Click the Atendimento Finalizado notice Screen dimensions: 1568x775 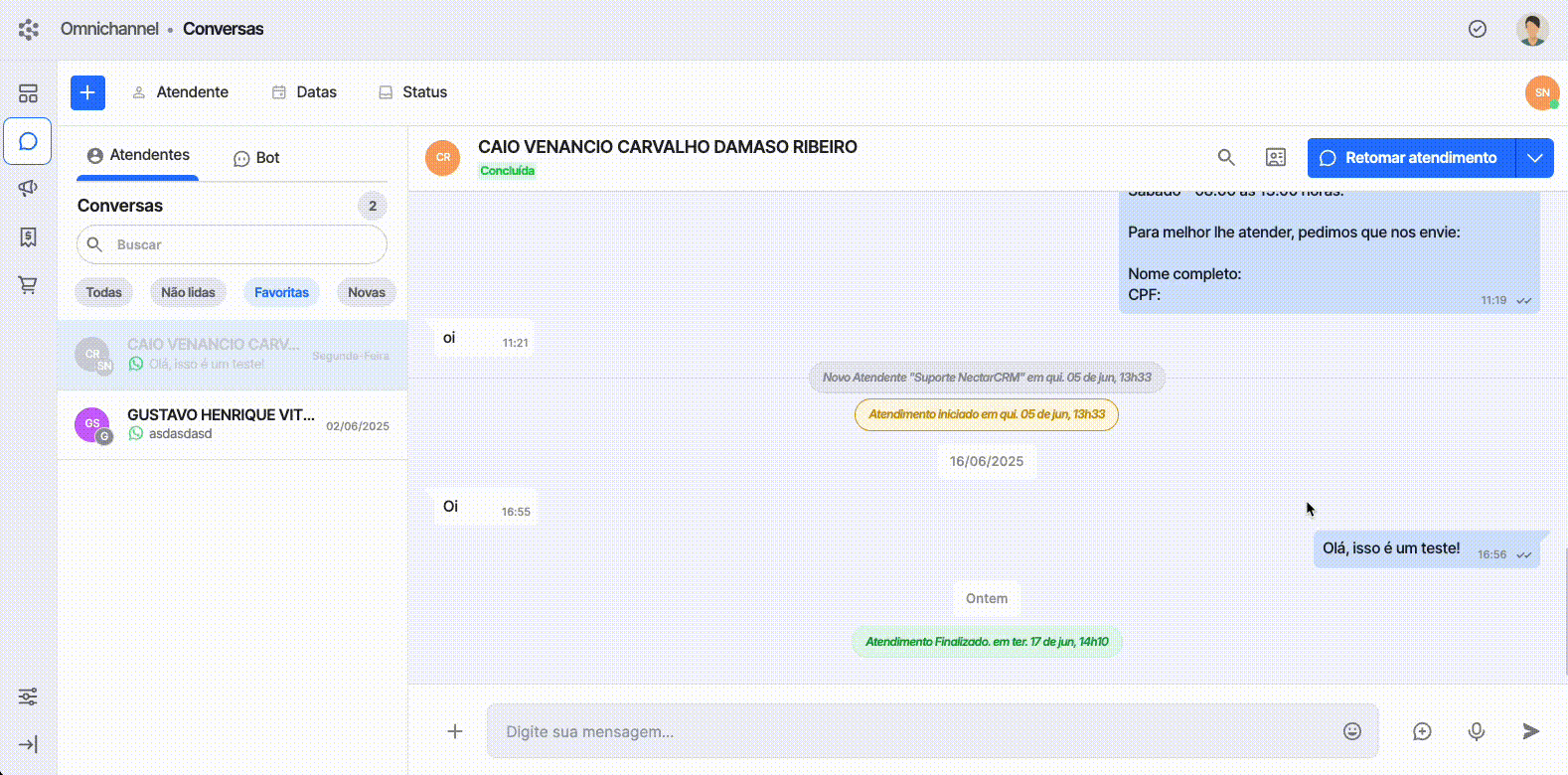tap(987, 642)
